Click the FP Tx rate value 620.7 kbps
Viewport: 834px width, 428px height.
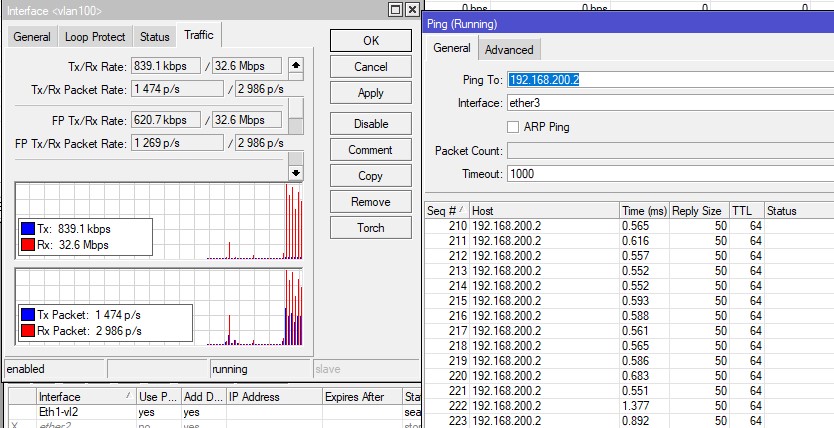pyautogui.click(x=166, y=120)
